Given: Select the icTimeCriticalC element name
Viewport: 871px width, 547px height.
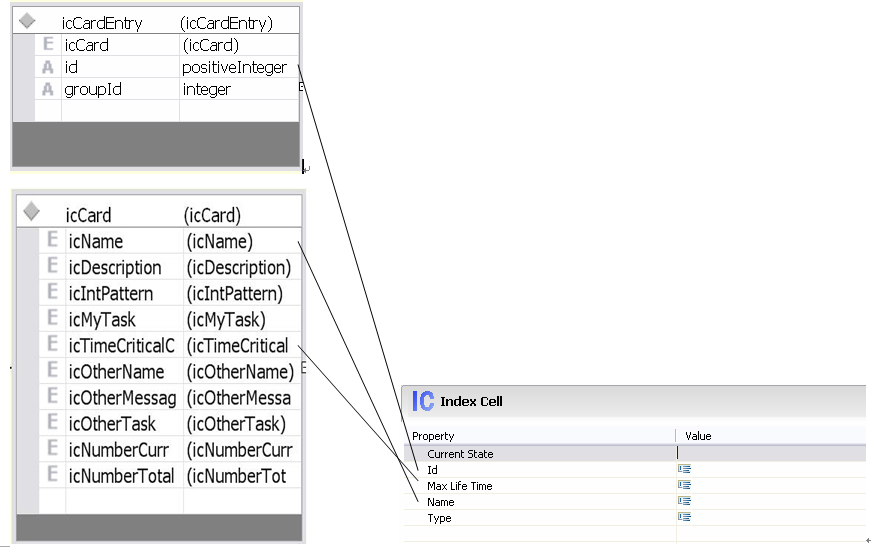Looking at the screenshot, I should click(x=122, y=345).
